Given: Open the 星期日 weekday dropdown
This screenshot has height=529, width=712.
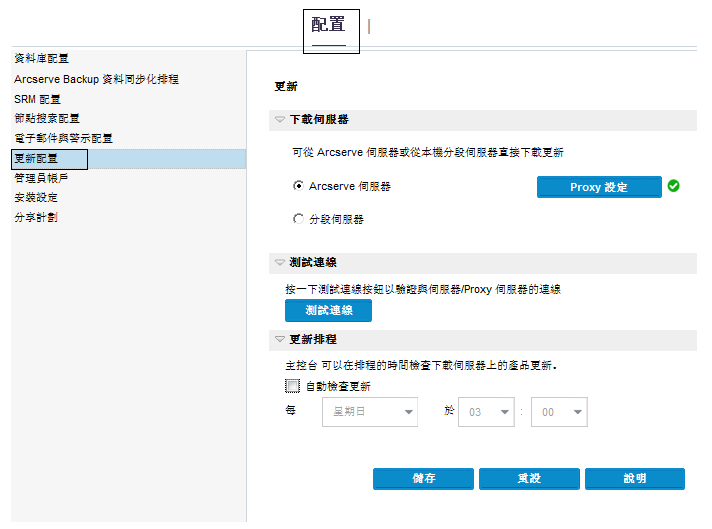Looking at the screenshot, I should [369, 412].
